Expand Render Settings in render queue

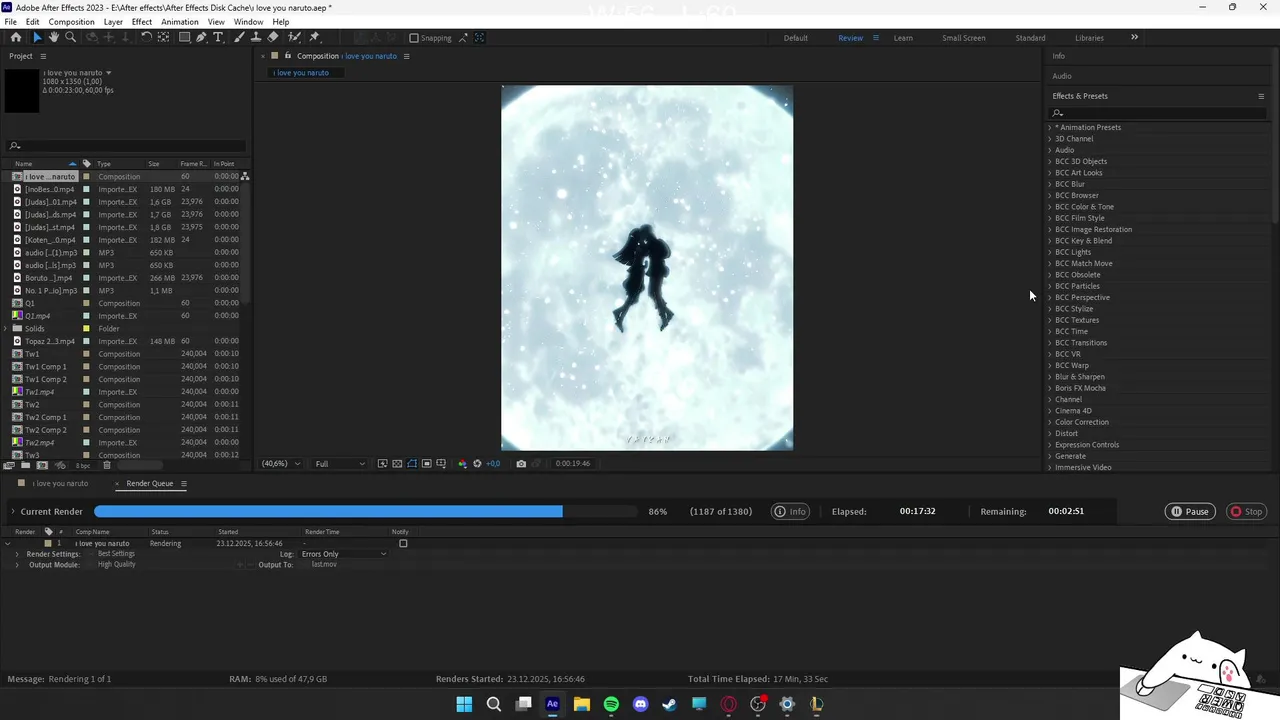click(x=17, y=554)
